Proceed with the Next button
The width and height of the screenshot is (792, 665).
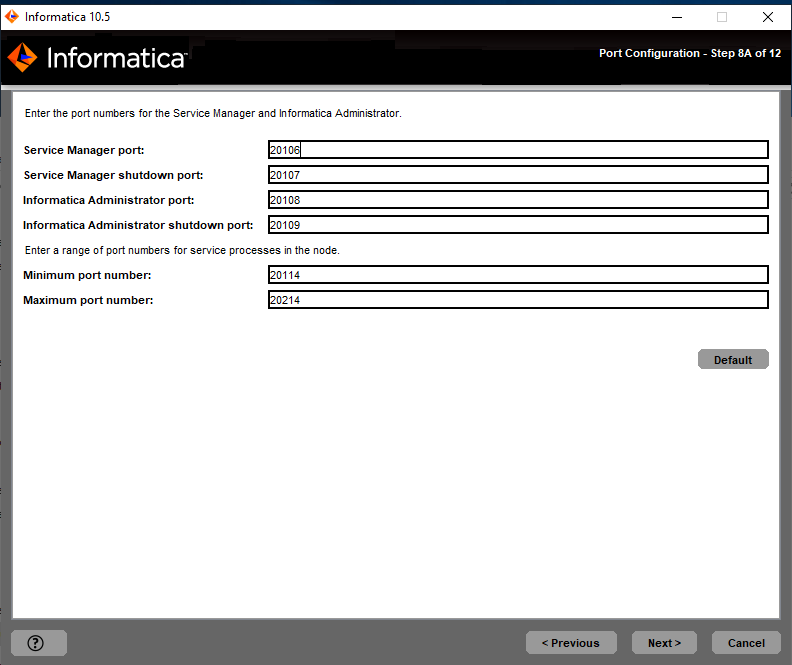[x=664, y=643]
